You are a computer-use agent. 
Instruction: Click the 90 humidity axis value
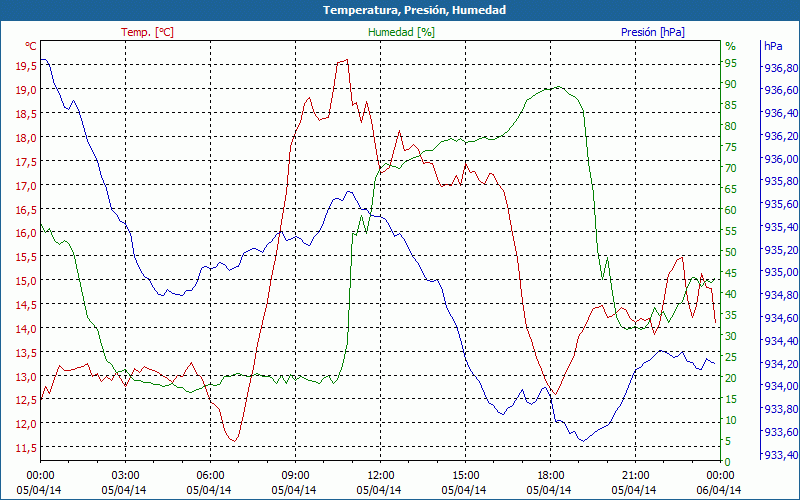tap(731, 84)
